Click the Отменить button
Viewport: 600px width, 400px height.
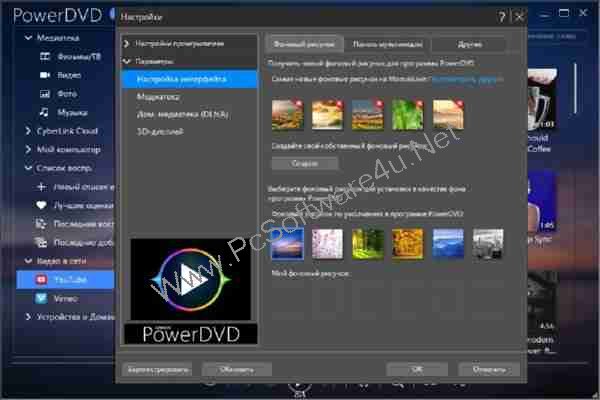tap(489, 370)
